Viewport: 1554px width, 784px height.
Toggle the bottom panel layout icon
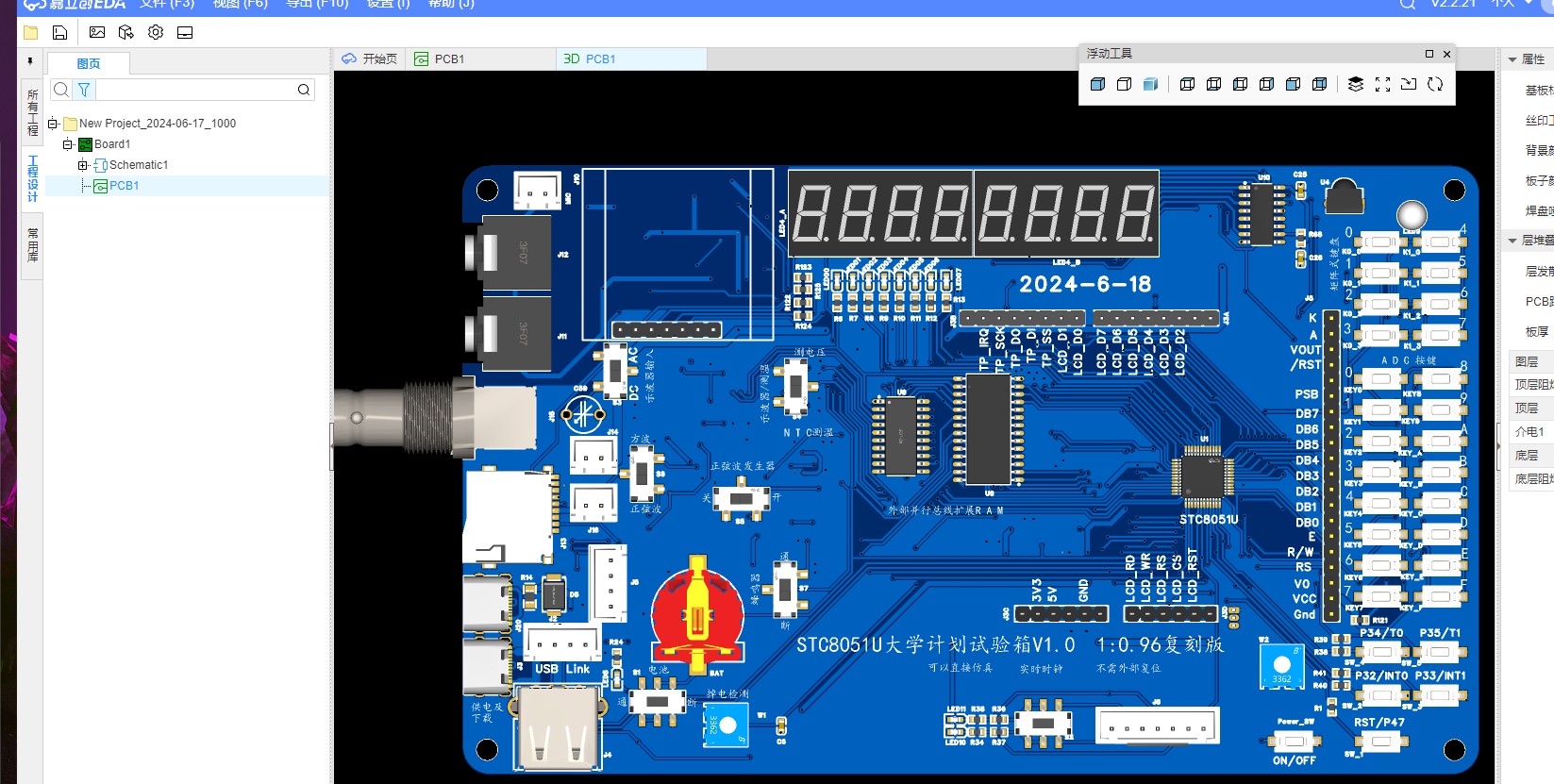(x=185, y=33)
